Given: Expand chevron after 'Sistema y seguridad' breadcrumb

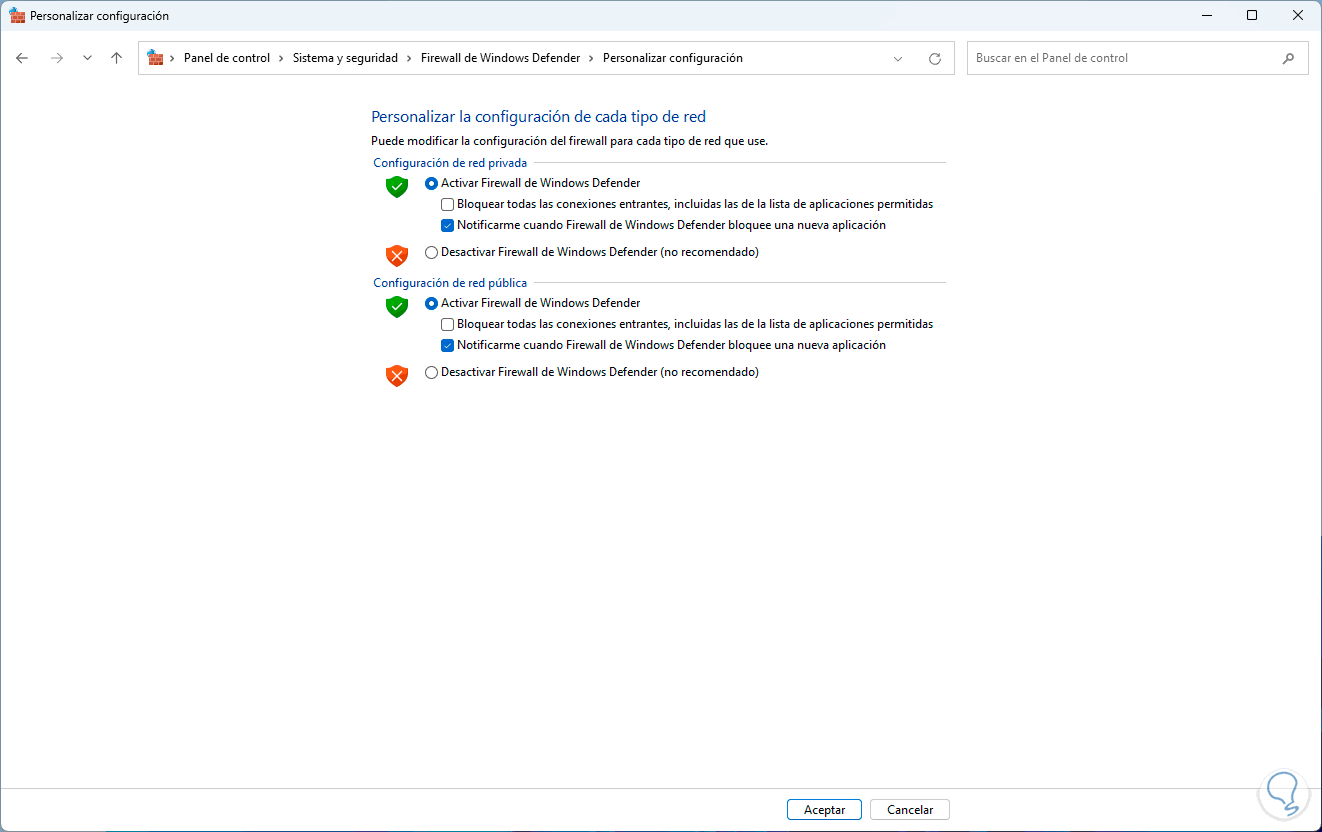Looking at the screenshot, I should (x=409, y=58).
